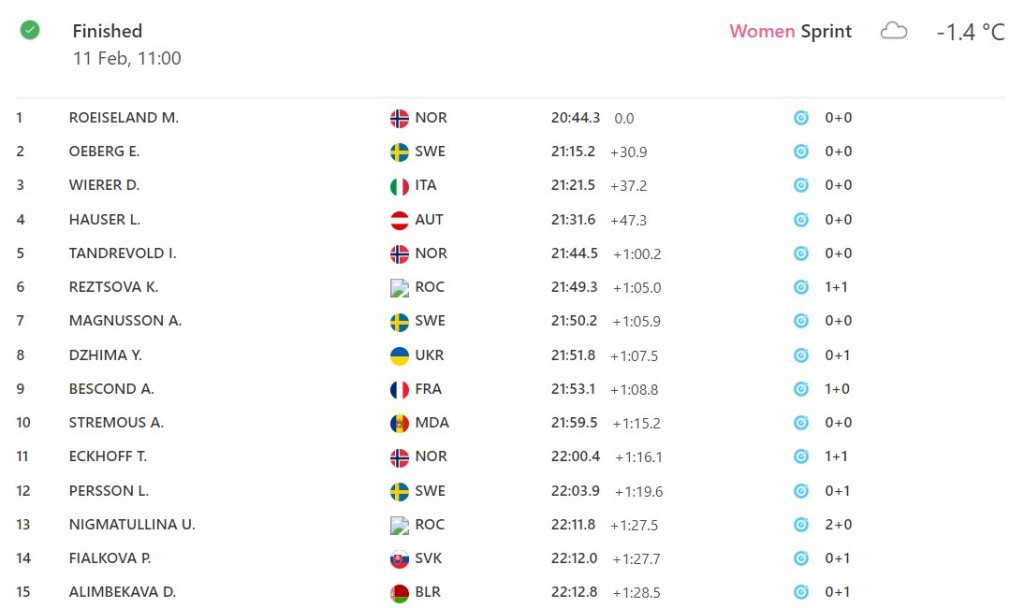Click the broken flag image beside REZTSOVA K.
The height and width of the screenshot is (608, 1024).
tap(399, 287)
